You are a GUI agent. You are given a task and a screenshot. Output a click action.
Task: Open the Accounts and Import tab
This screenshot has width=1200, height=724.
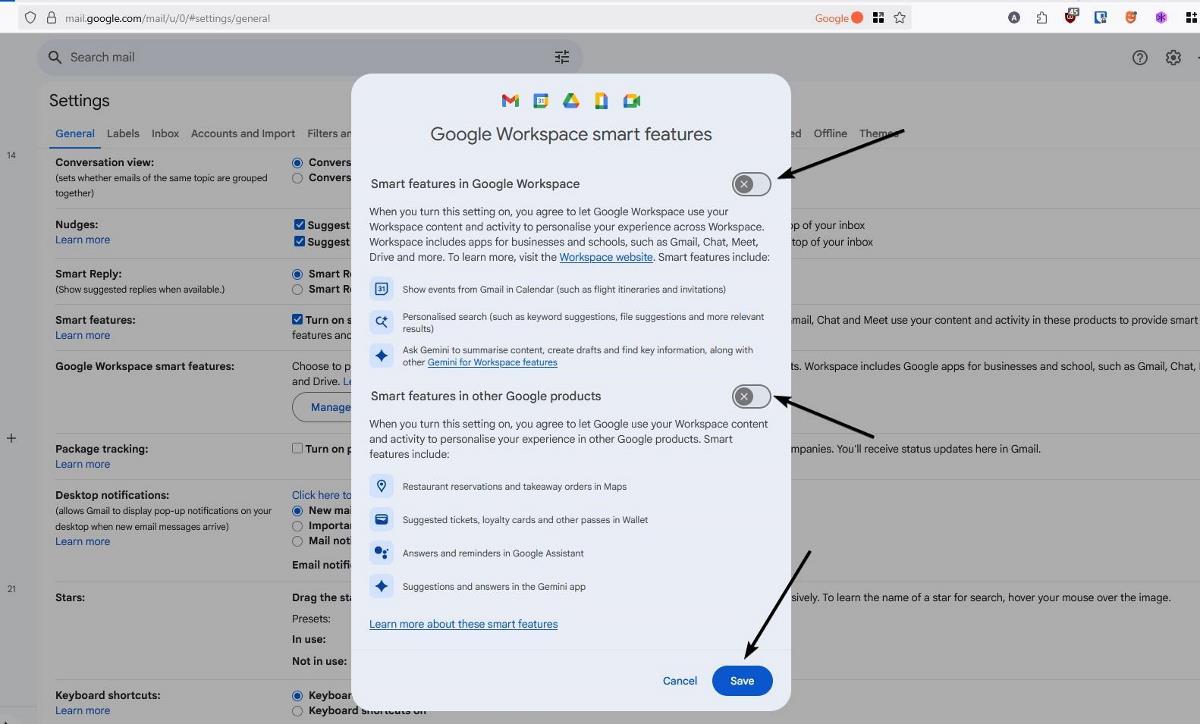(x=243, y=134)
